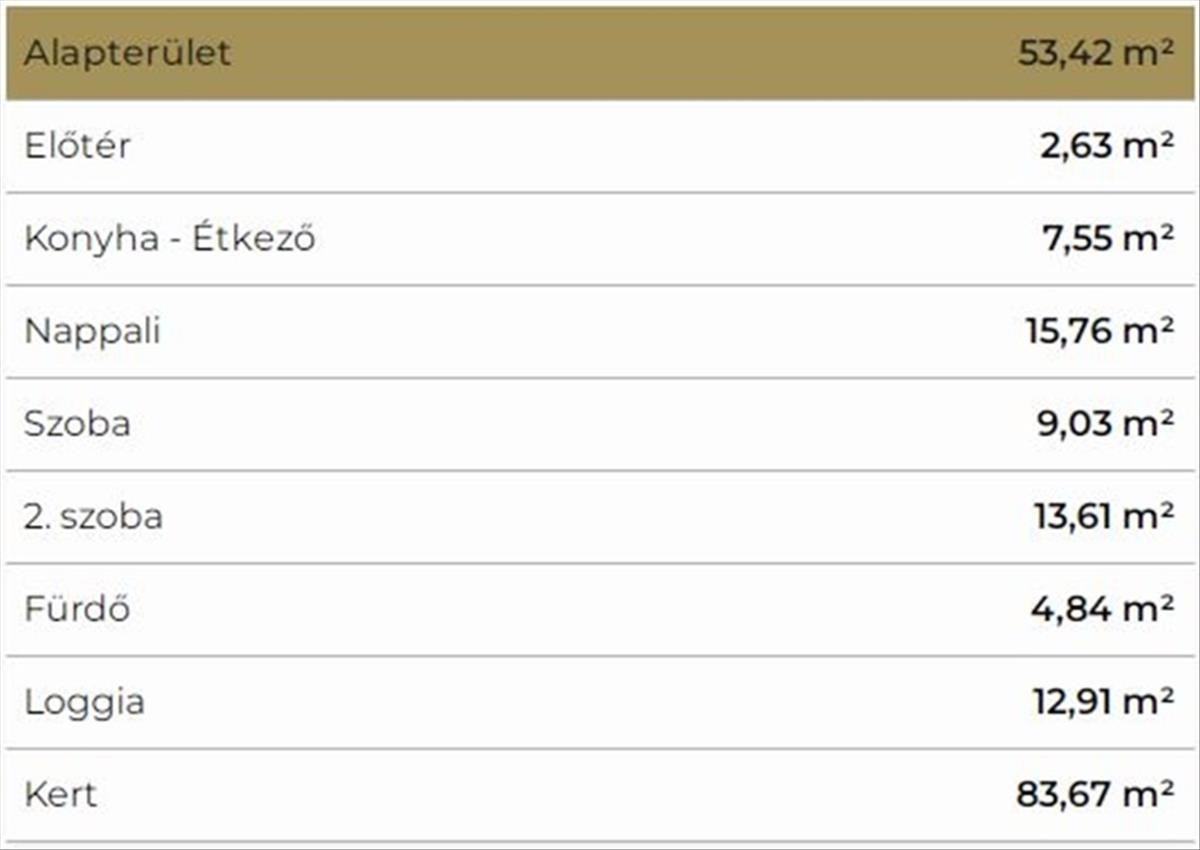Click the middle of the gold header bar
This screenshot has width=1200, height=850.
click(600, 53)
